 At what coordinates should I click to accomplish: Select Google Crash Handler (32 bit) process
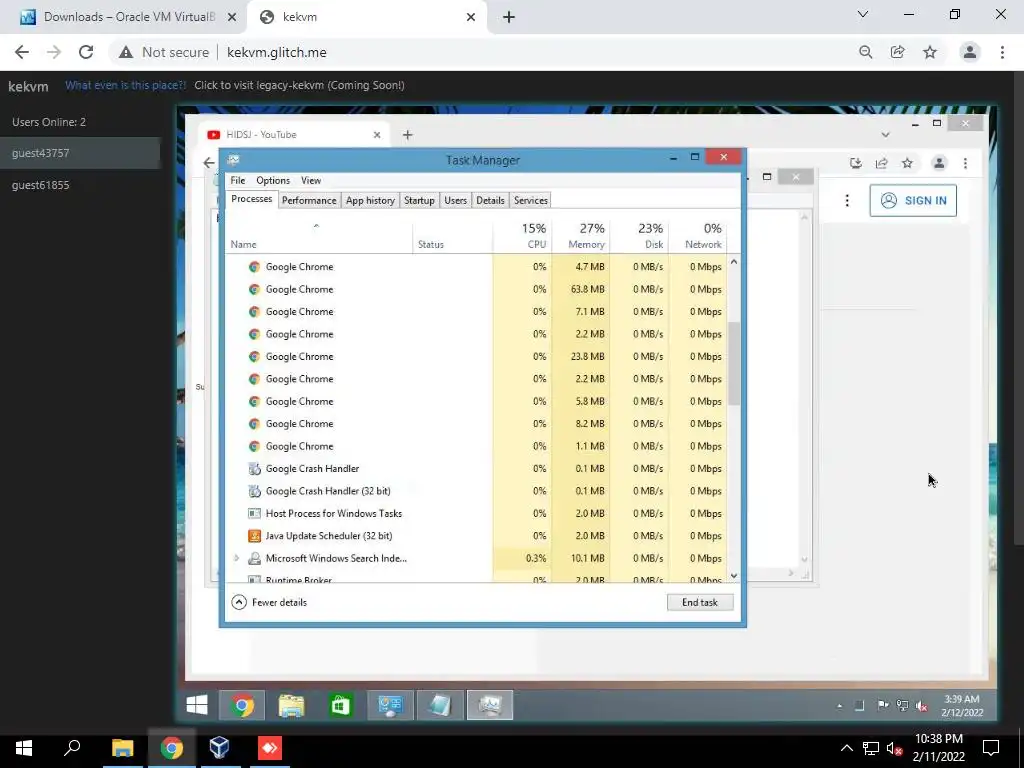[477, 491]
